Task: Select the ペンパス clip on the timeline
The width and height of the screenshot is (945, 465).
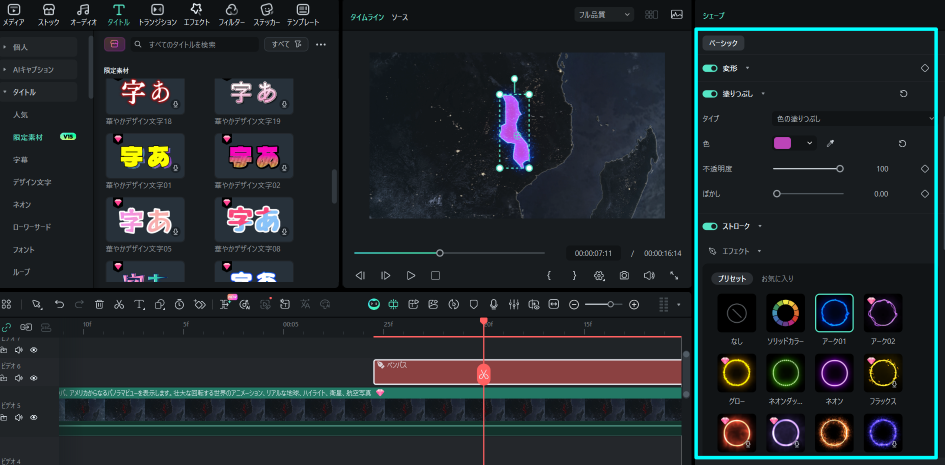Action: click(x=527, y=372)
